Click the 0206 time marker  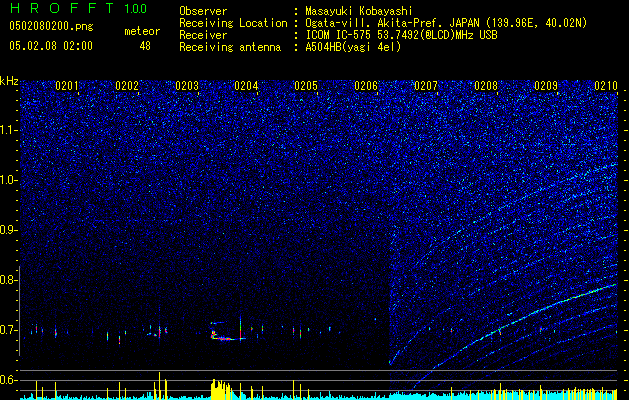coord(366,86)
